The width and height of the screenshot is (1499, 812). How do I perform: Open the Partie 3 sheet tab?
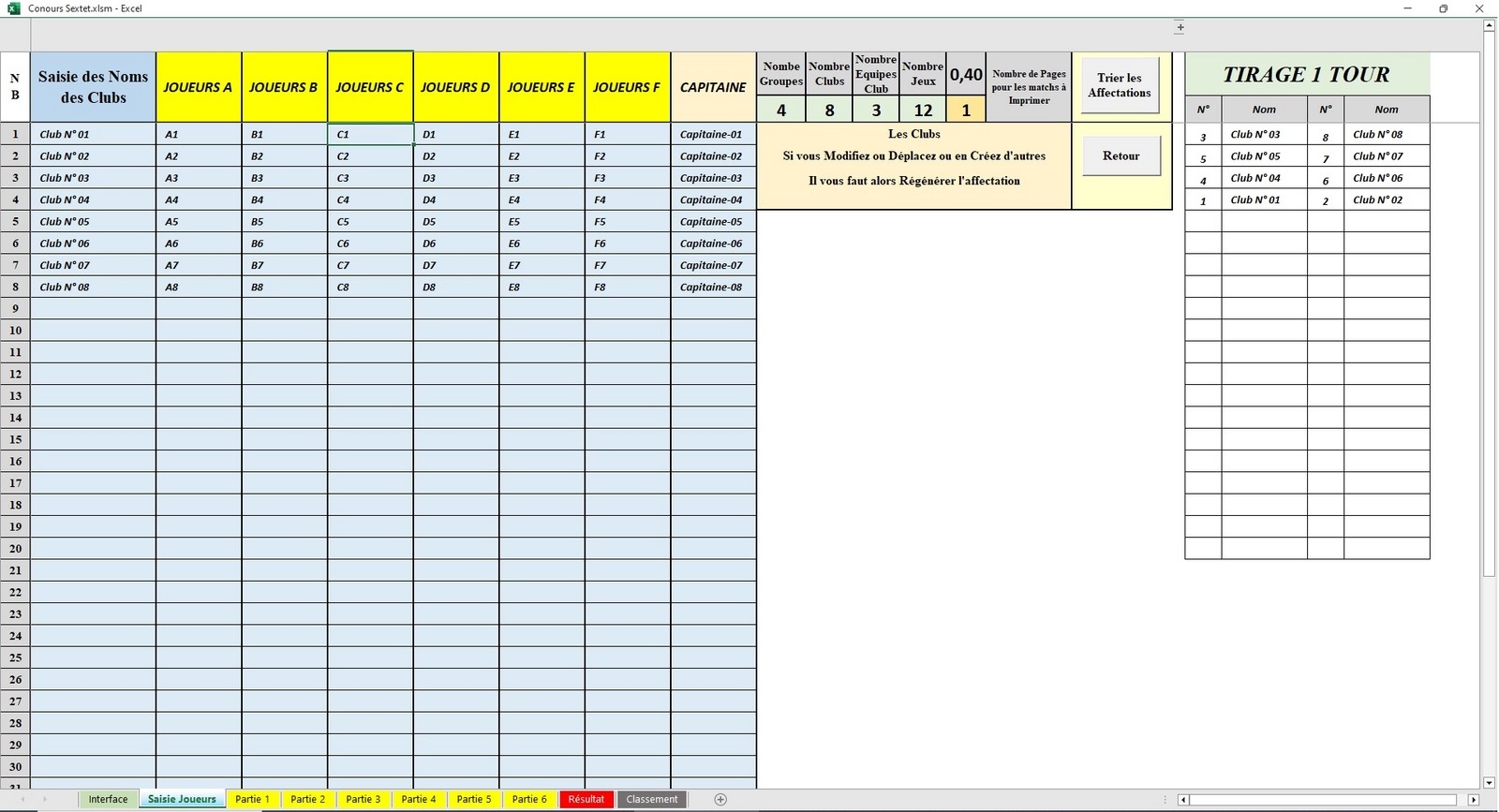pyautogui.click(x=363, y=799)
